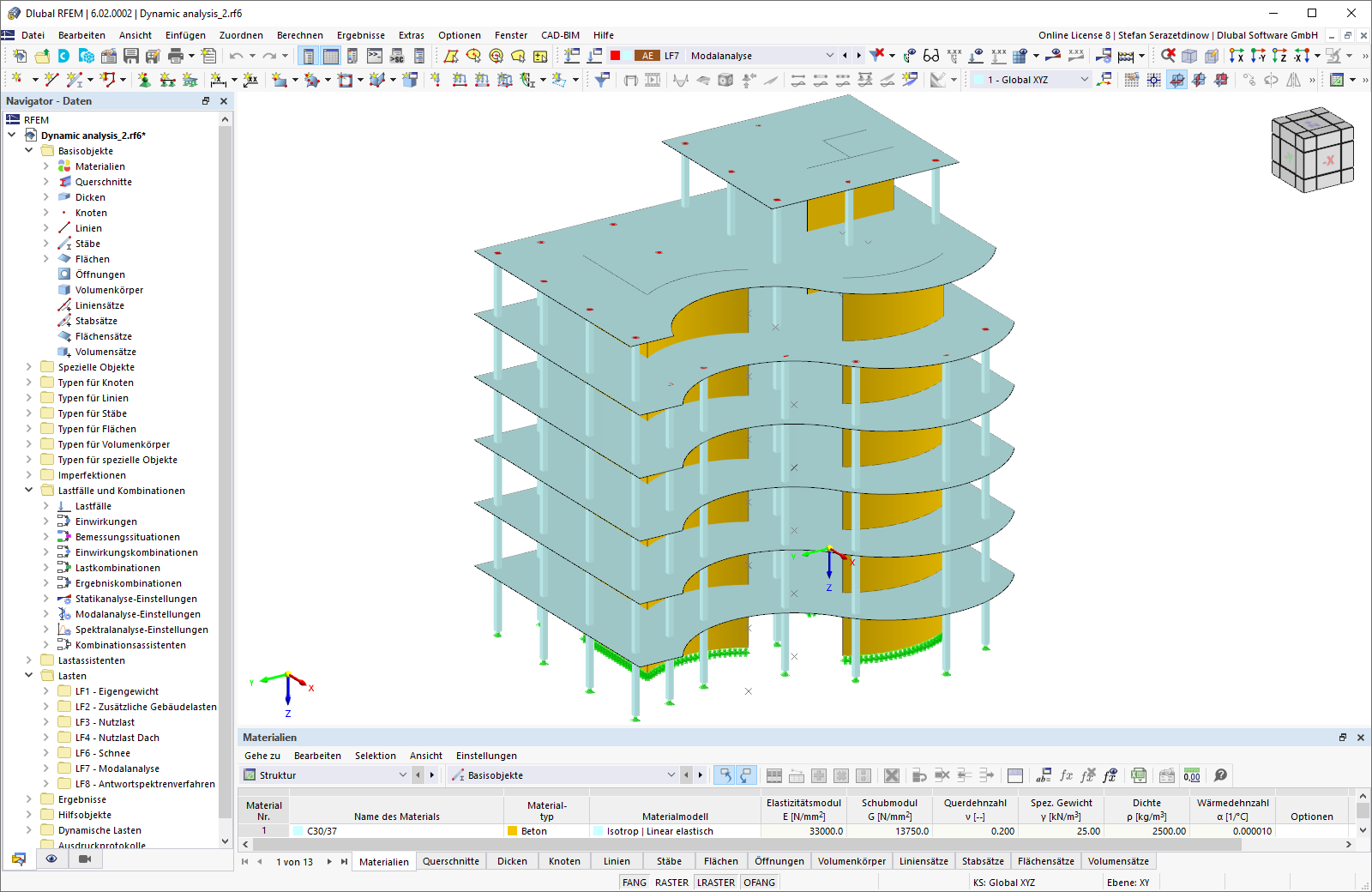Open the CAD-BIM menu

[x=560, y=35]
